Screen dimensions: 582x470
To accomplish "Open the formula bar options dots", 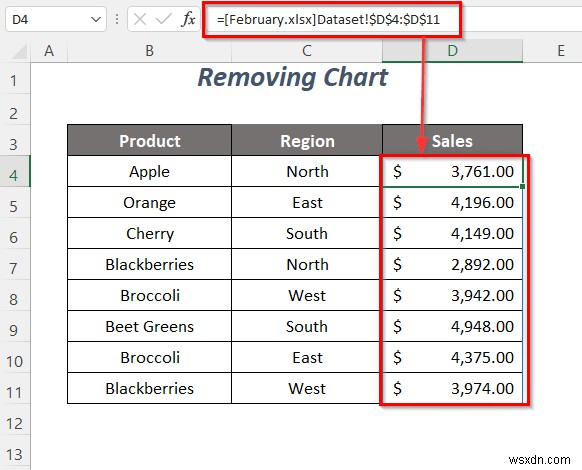I will [x=117, y=19].
